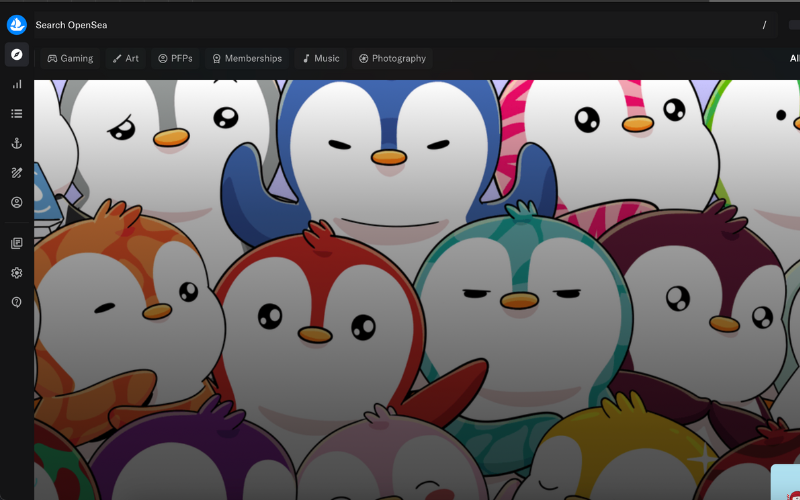800x500 pixels.
Task: Open the resources news icon in sidebar
Action: [17, 243]
